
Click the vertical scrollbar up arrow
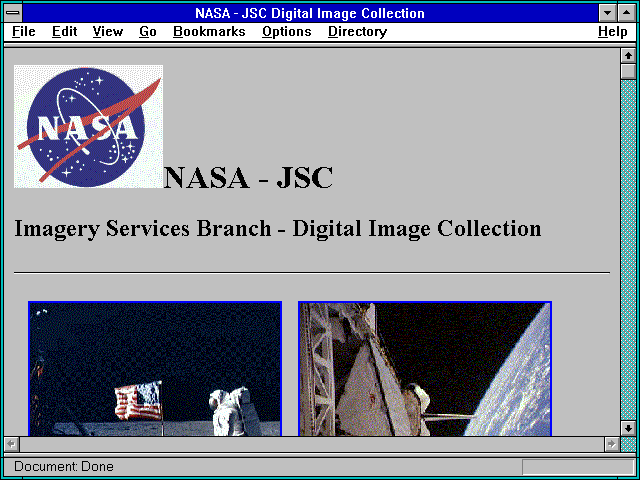tap(628, 56)
